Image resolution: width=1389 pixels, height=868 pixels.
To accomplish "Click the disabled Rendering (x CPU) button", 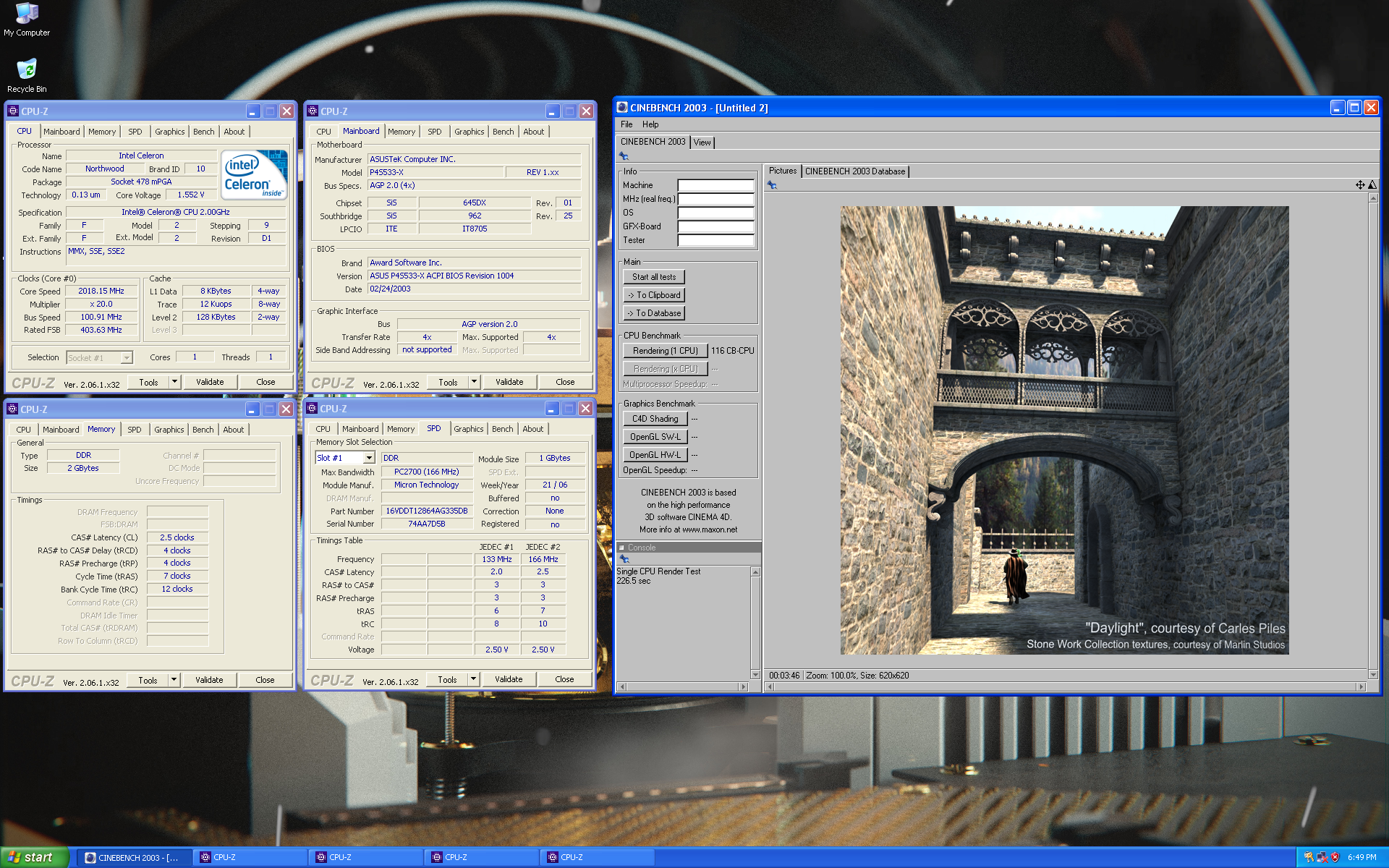I will (665, 369).
